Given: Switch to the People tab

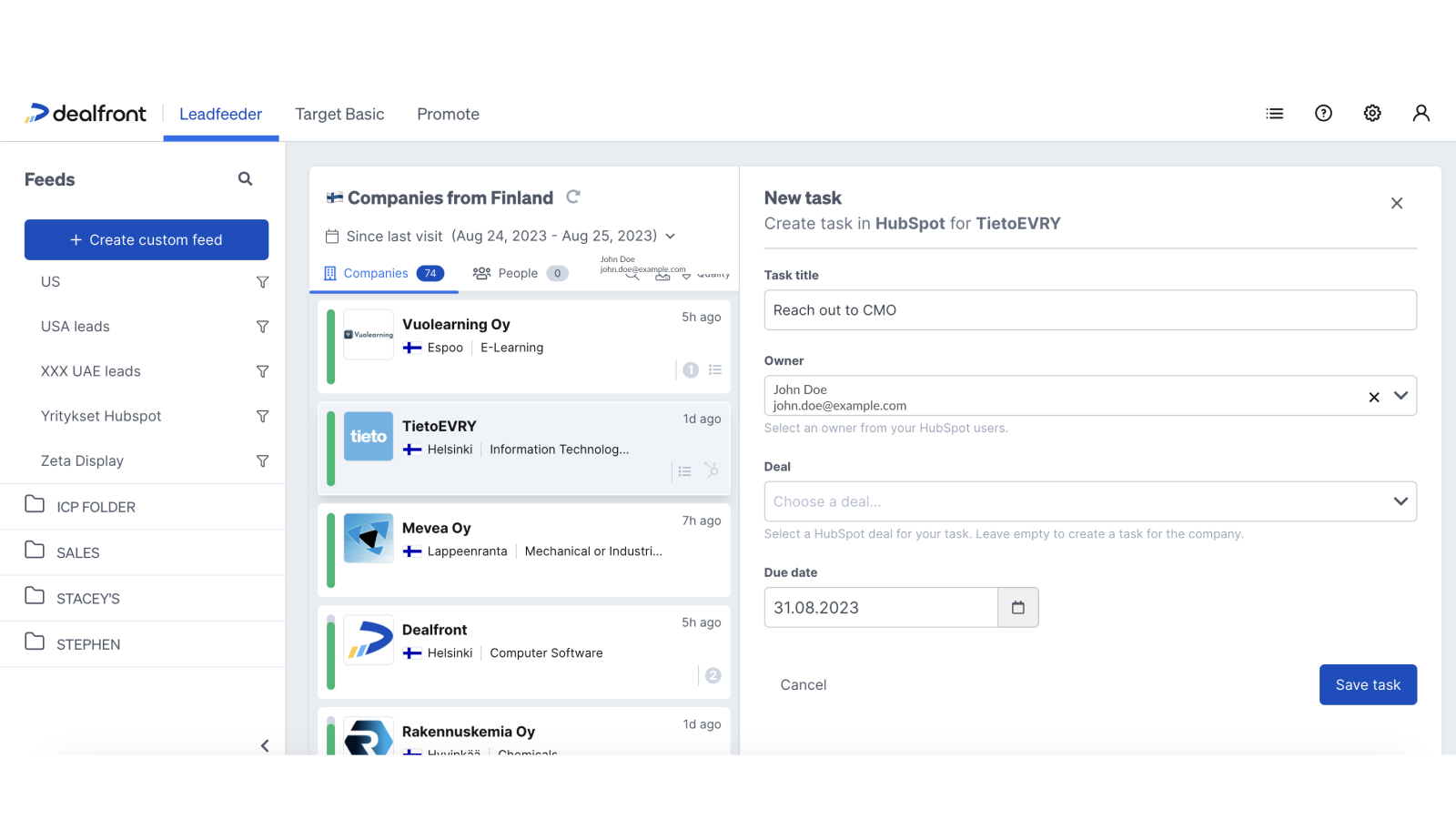Looking at the screenshot, I should [x=519, y=273].
